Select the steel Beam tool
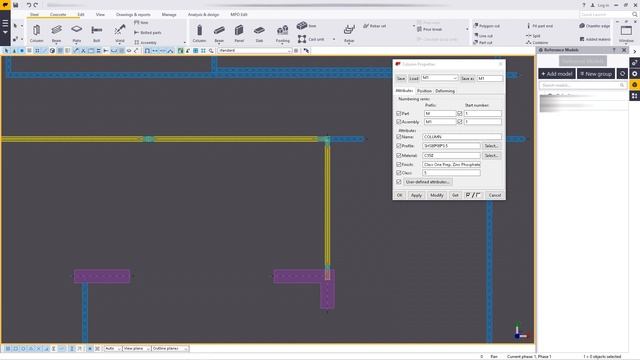The width and height of the screenshot is (640, 360). point(56,33)
